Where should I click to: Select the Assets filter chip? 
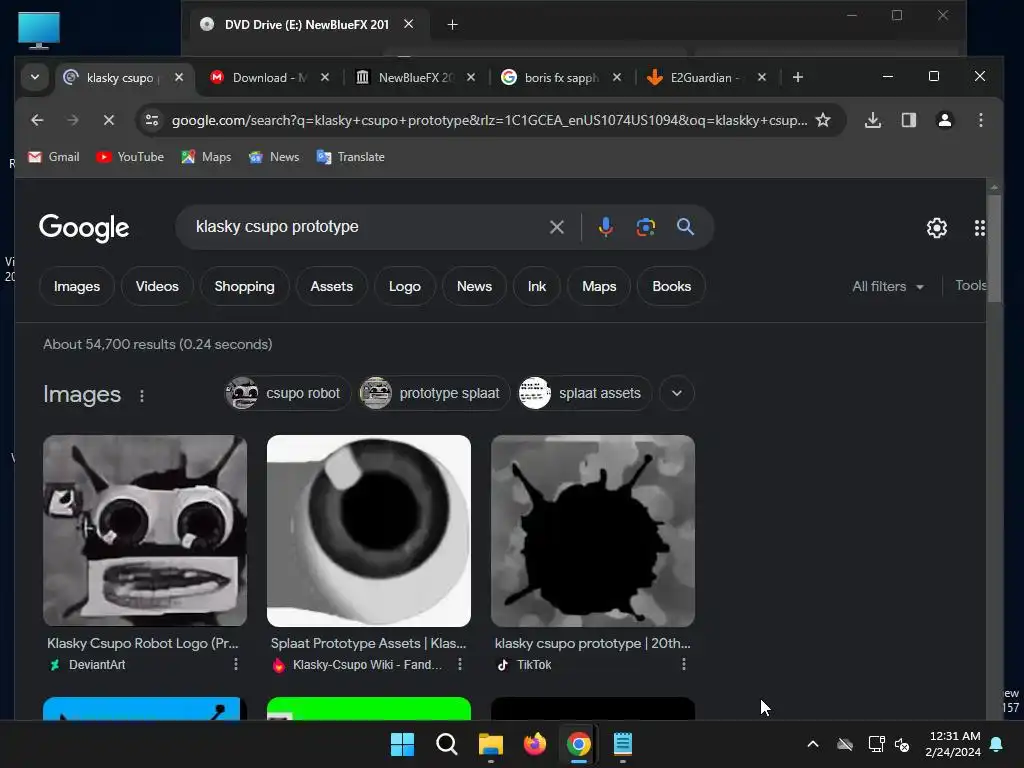tap(331, 286)
